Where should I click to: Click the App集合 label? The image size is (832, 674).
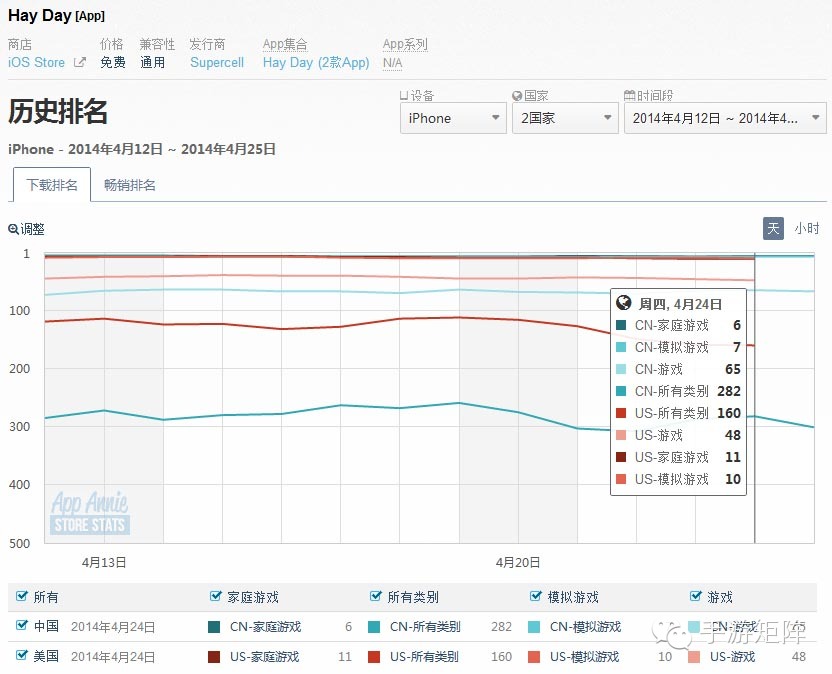tap(285, 44)
